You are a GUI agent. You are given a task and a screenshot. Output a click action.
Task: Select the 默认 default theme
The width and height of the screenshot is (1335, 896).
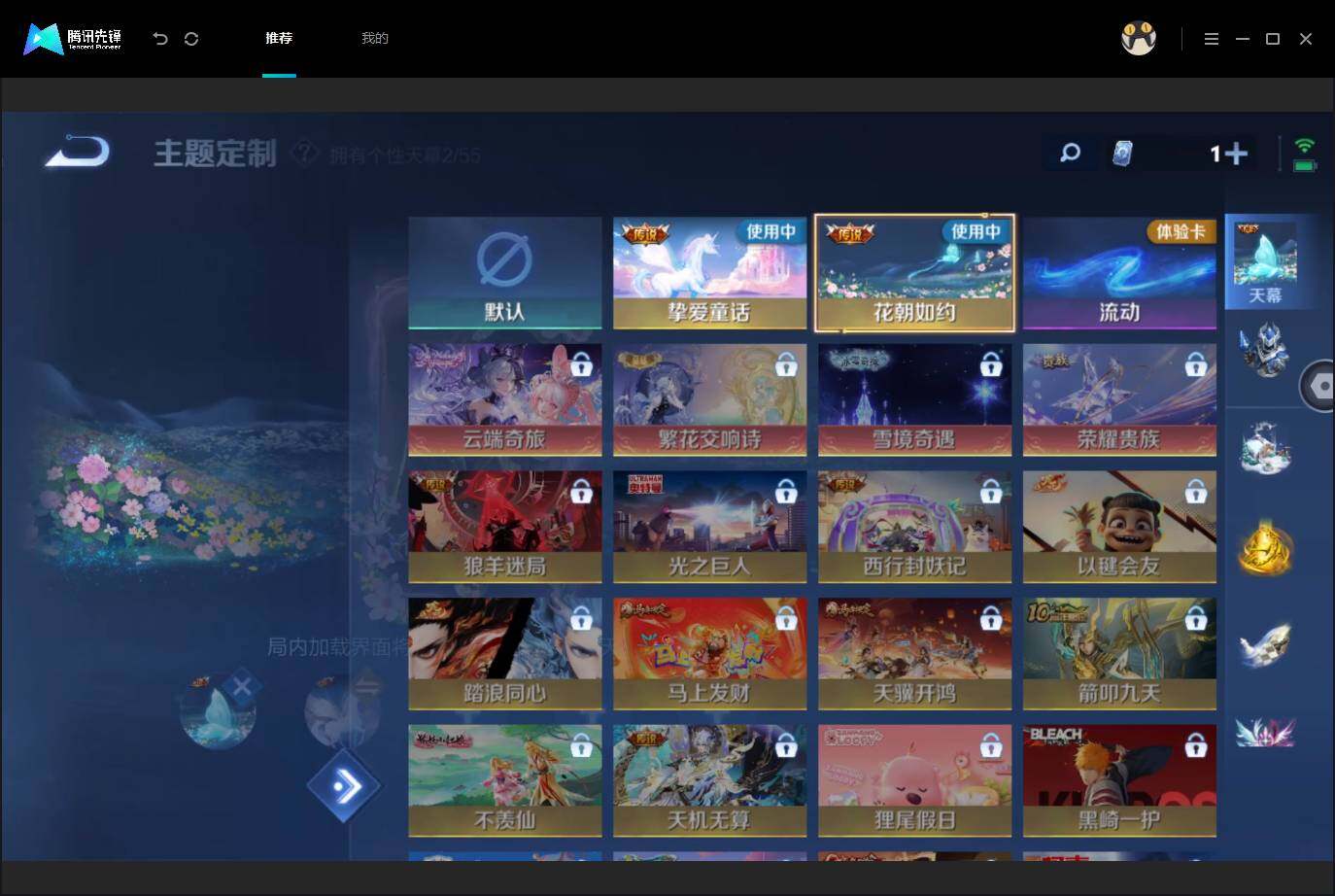pos(505,273)
